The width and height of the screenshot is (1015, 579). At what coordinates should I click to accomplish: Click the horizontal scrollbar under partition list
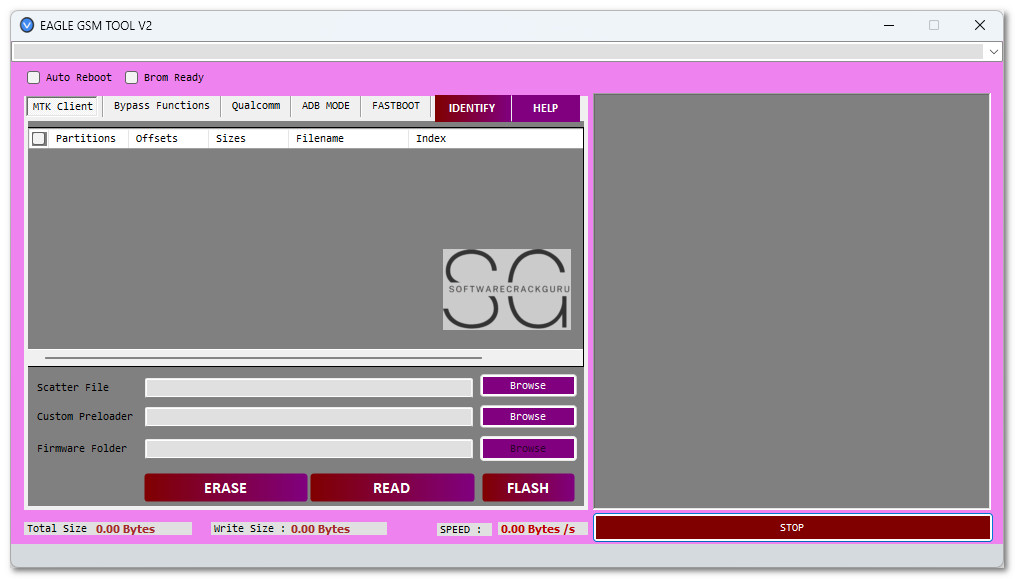(263, 358)
